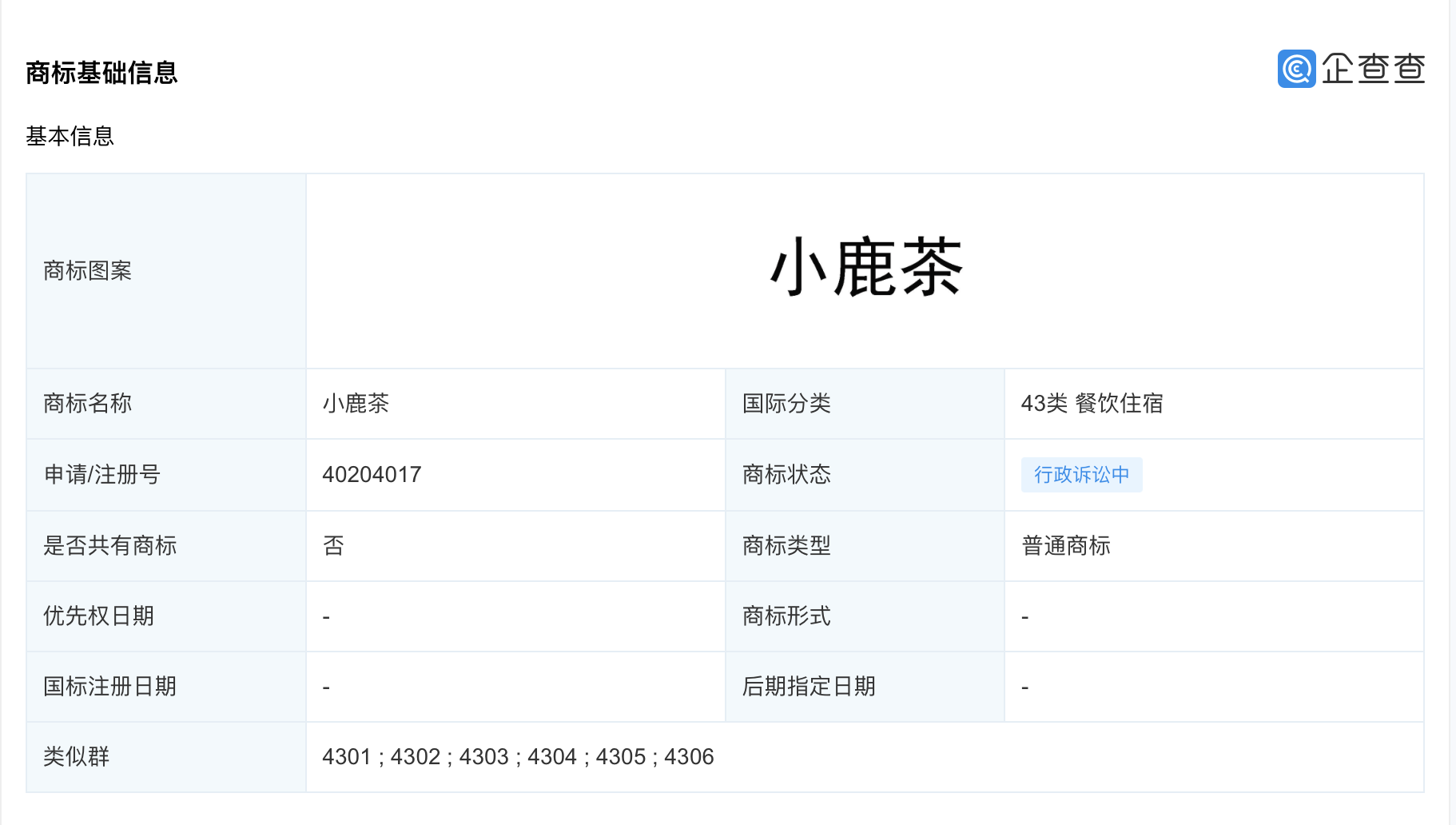Select the similar group codes 4301 ; 4302 ...
Viewport: 1456px width, 825px height.
(x=381, y=757)
